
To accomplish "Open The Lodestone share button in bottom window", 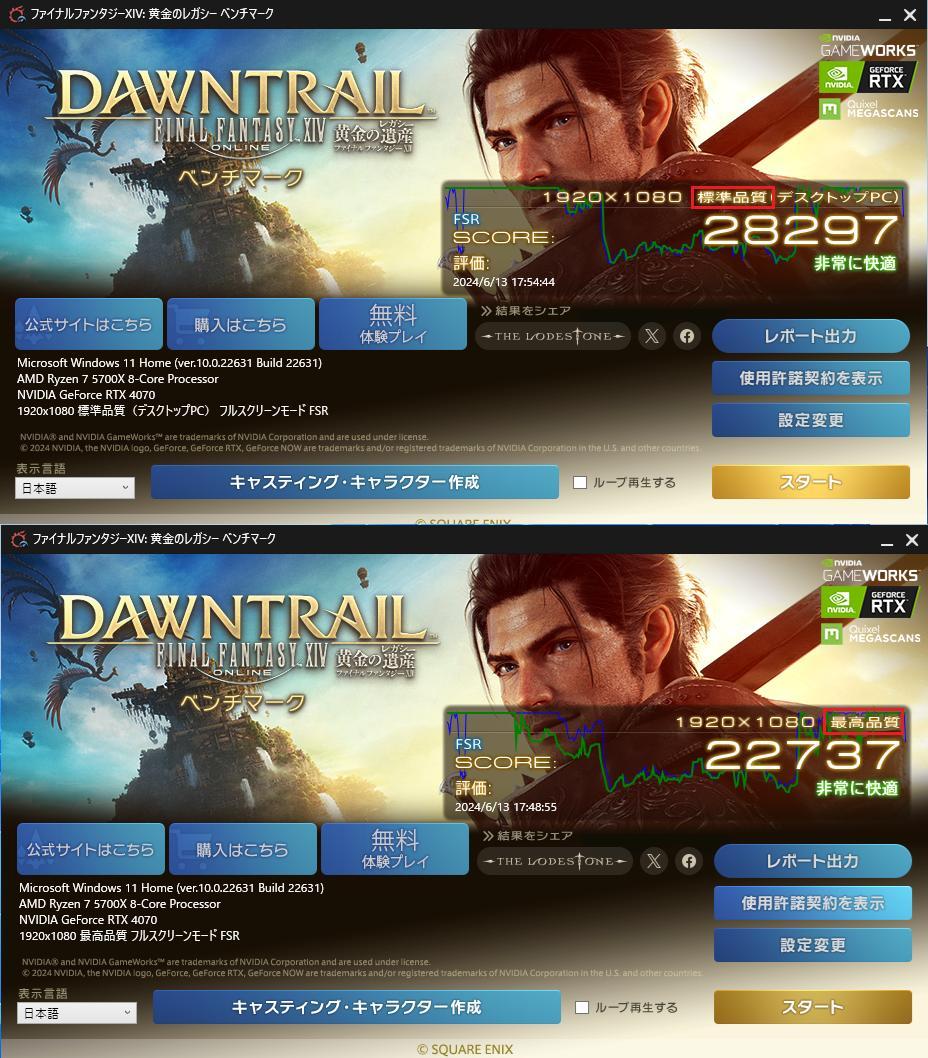I will (555, 861).
